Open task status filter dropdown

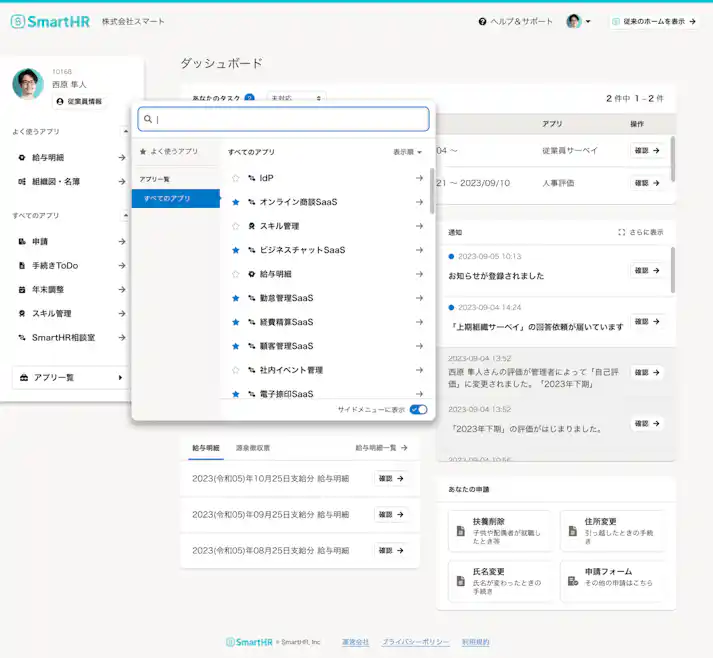(x=296, y=98)
